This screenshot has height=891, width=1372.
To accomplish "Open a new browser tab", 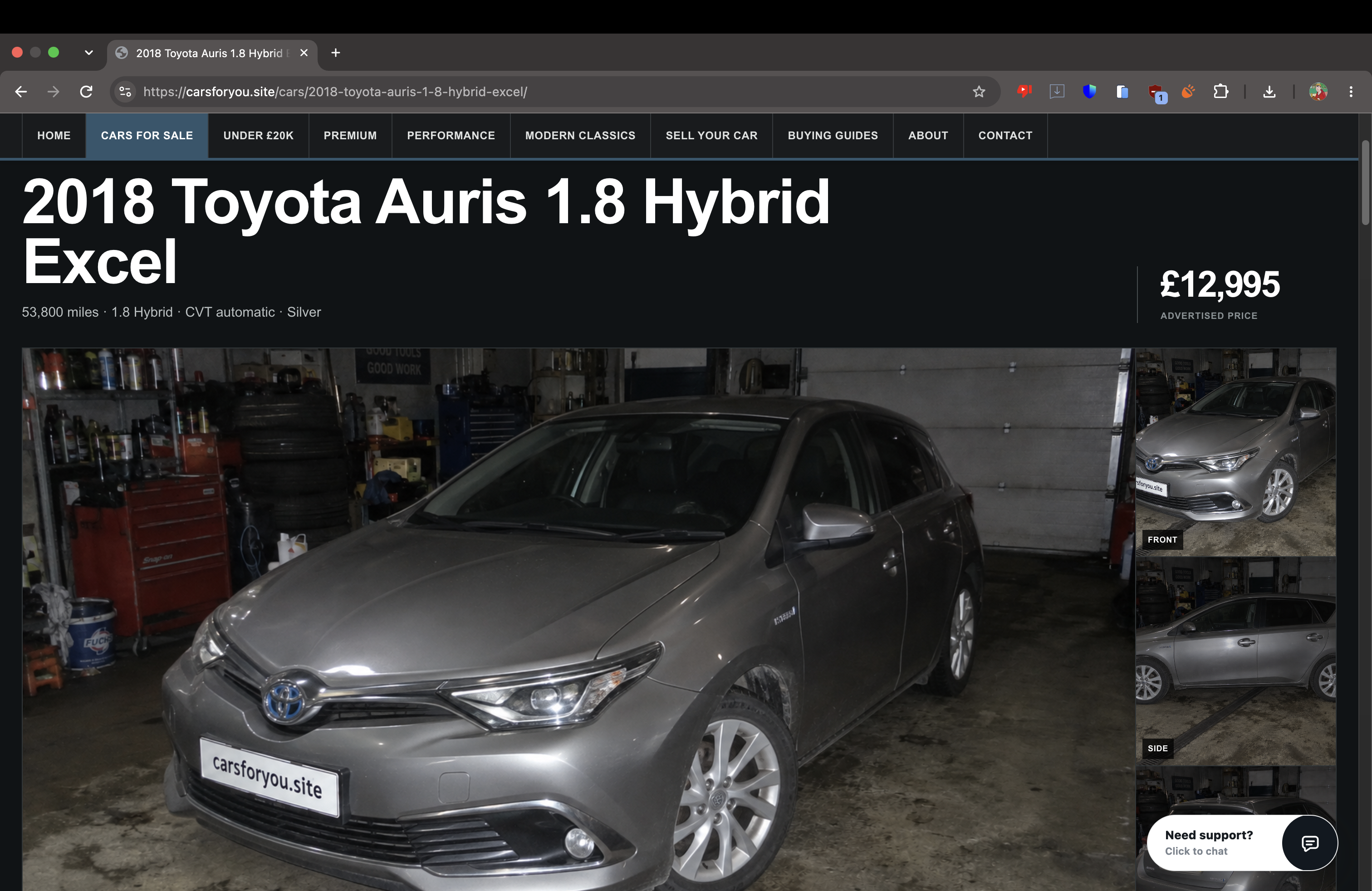I will [x=335, y=53].
